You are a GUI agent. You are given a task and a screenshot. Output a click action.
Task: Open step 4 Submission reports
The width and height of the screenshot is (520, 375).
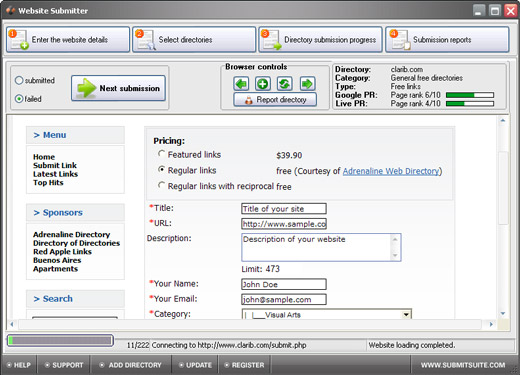[447, 39]
